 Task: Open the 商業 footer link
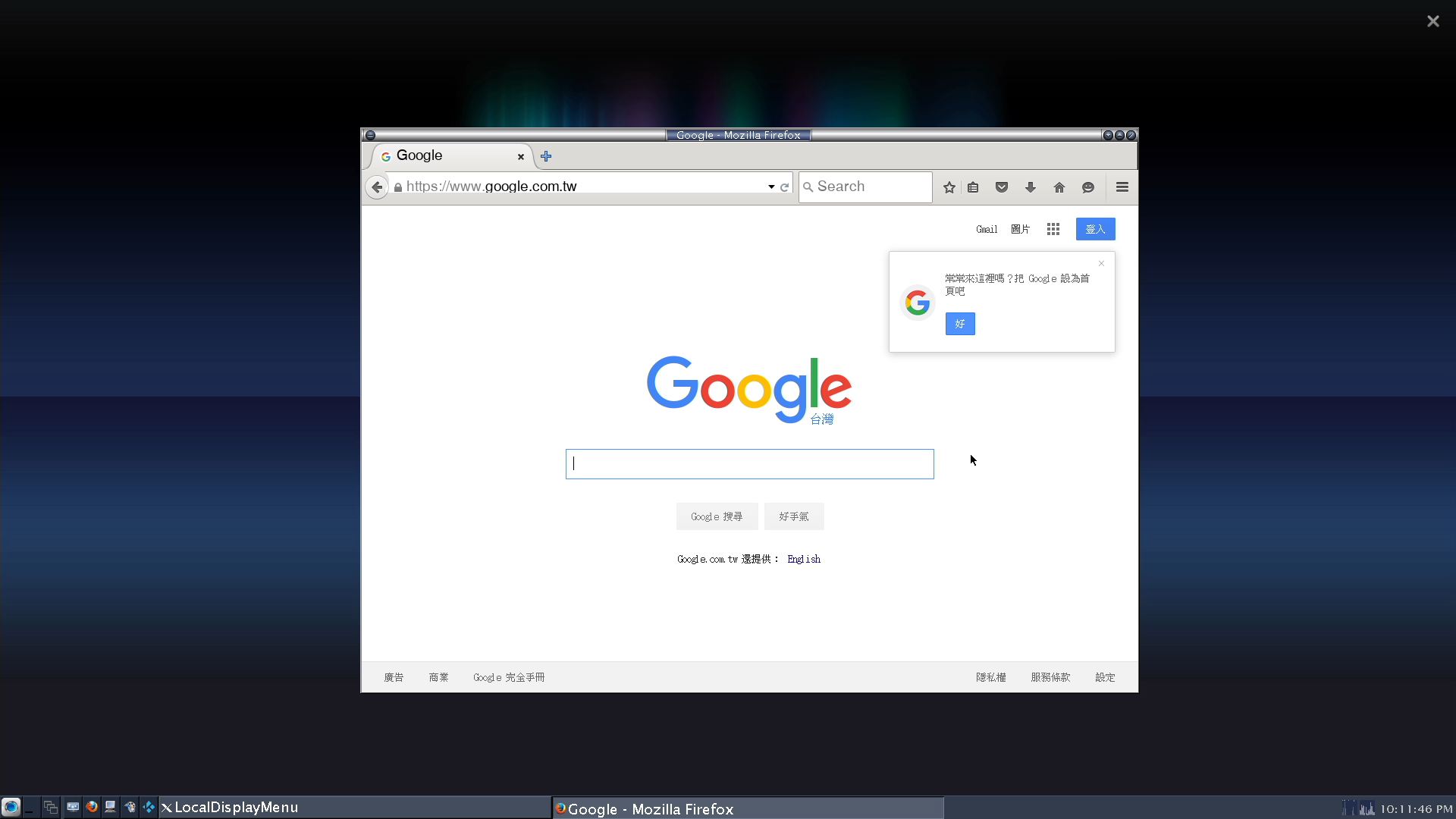[x=438, y=677]
